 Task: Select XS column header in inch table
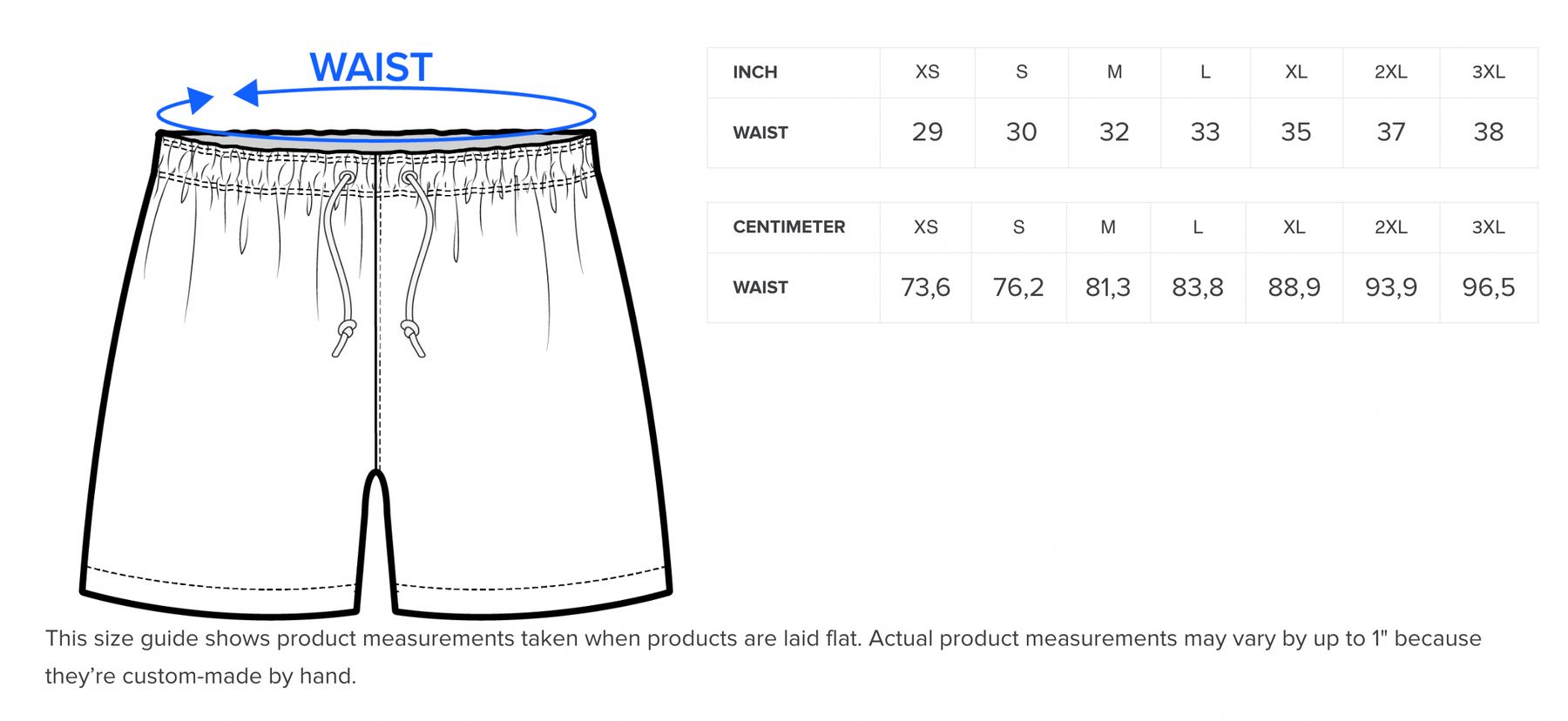927,72
